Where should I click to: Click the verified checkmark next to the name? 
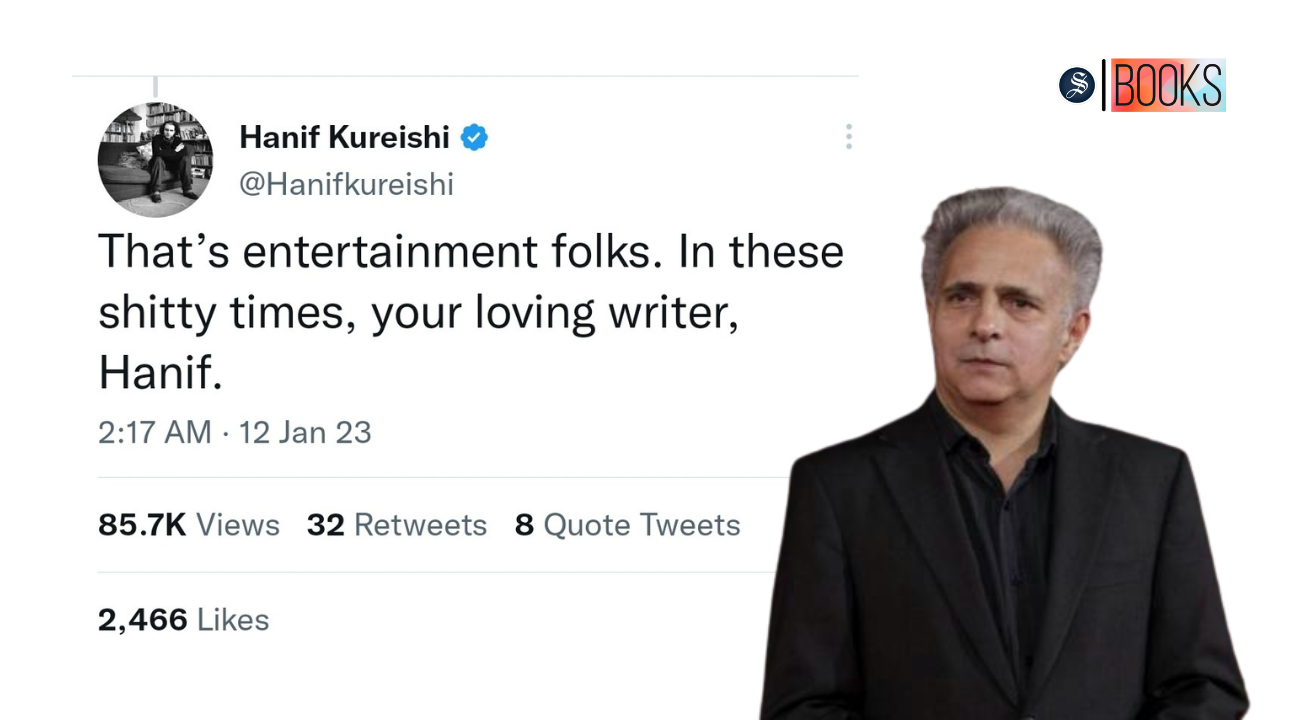point(475,137)
